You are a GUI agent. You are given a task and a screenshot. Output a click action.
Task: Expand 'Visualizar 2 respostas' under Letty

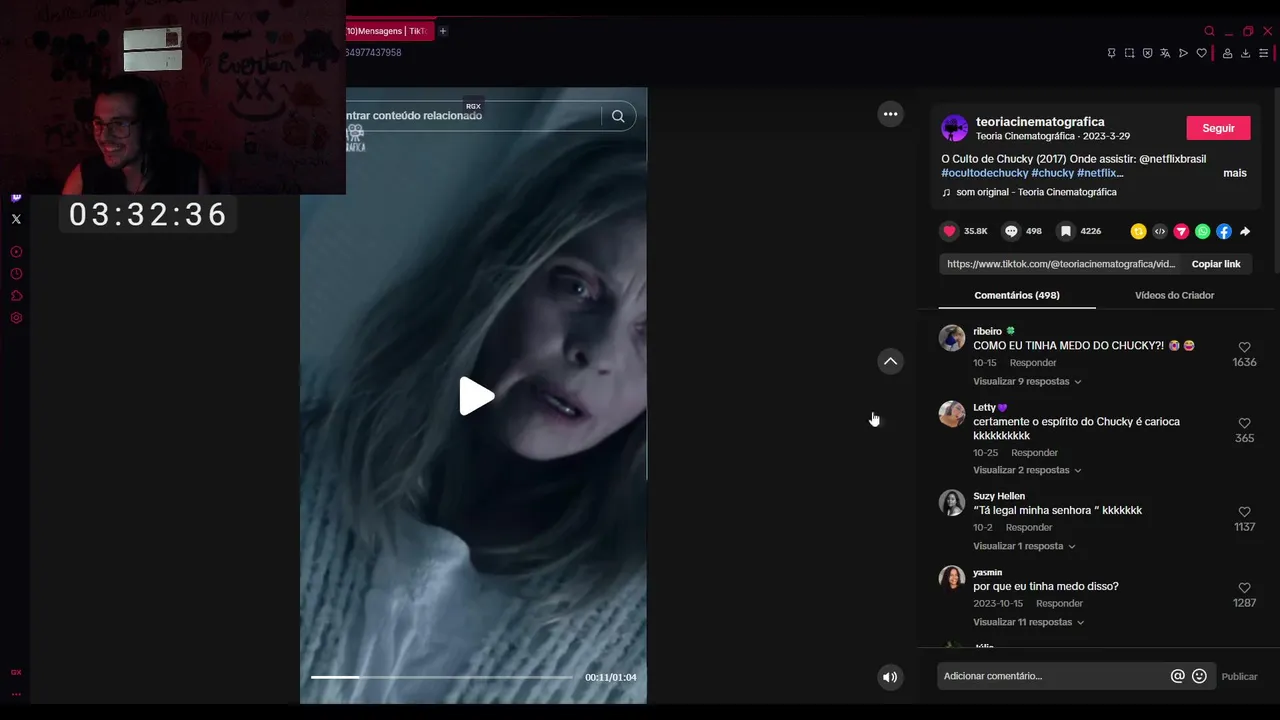(1027, 470)
